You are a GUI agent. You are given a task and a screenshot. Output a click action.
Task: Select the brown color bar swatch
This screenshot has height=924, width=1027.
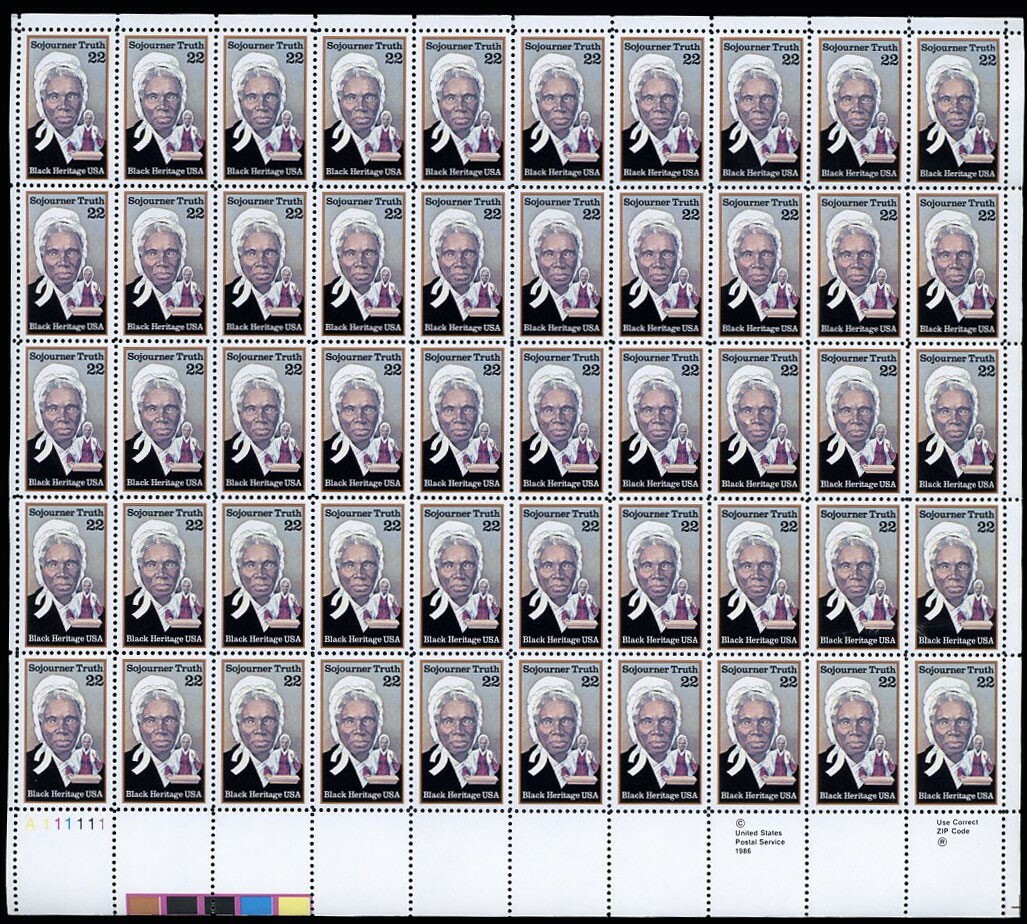coord(144,905)
